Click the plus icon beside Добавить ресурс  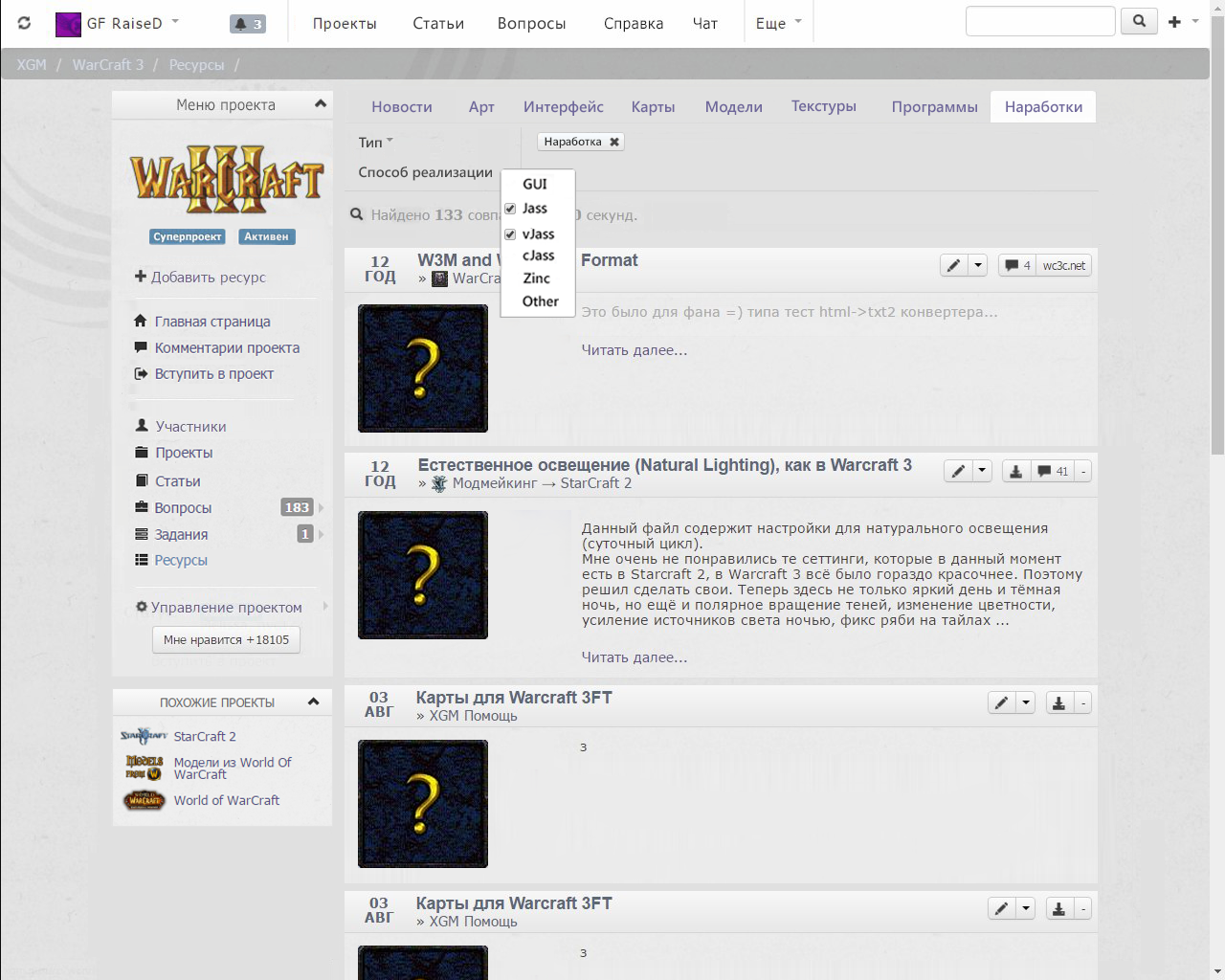pos(141,277)
